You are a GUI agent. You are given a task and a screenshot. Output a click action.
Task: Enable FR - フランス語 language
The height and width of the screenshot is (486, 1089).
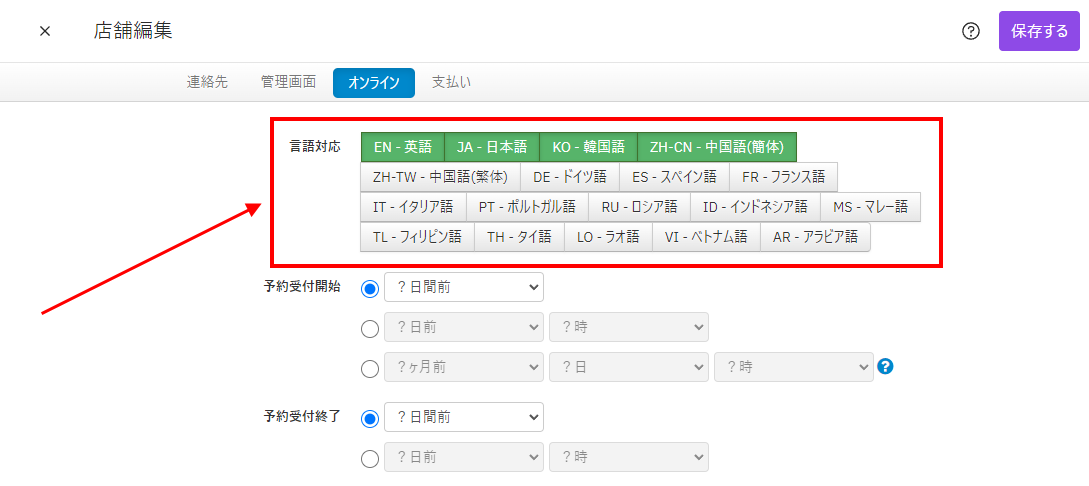(783, 177)
